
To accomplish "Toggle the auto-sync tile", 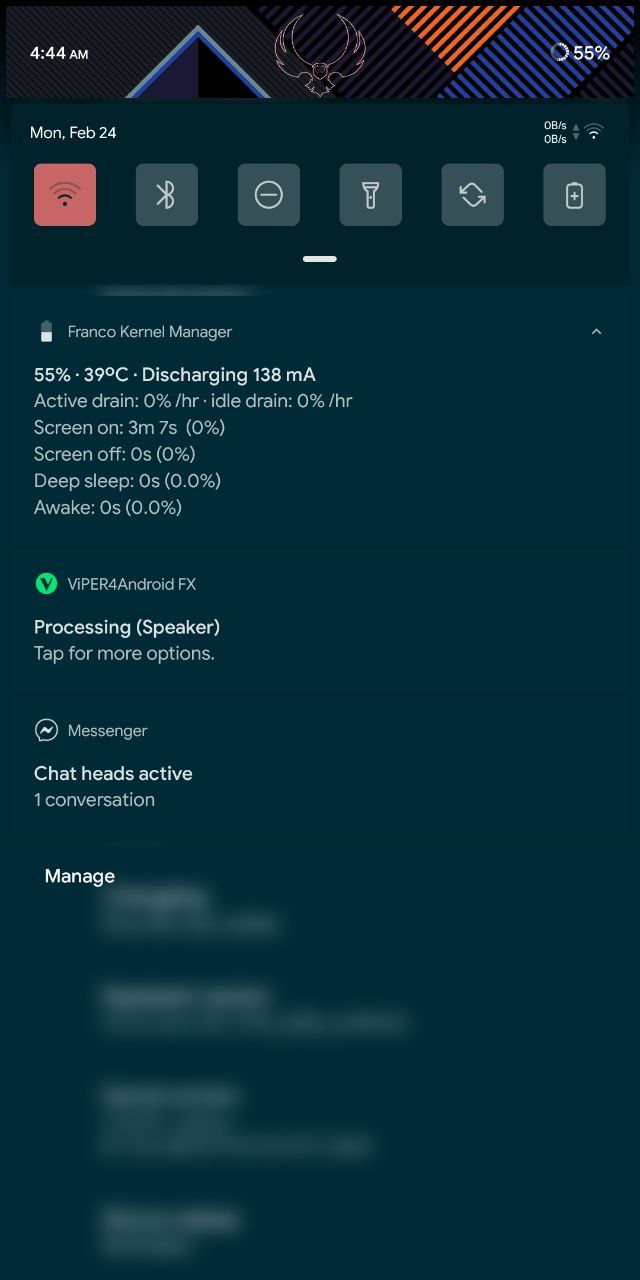I will 473,195.
